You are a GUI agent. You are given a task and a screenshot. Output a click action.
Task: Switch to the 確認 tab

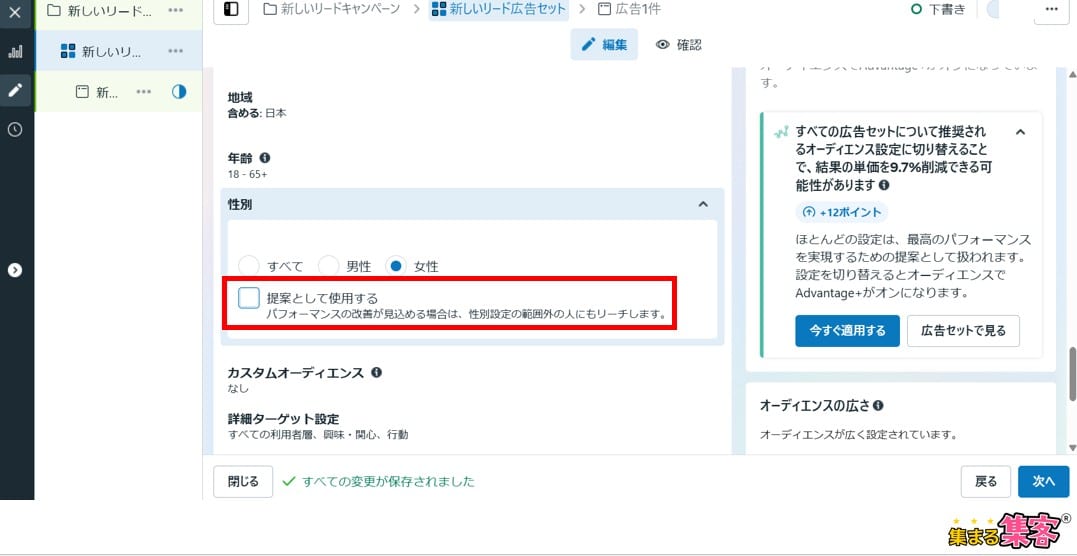tap(679, 45)
